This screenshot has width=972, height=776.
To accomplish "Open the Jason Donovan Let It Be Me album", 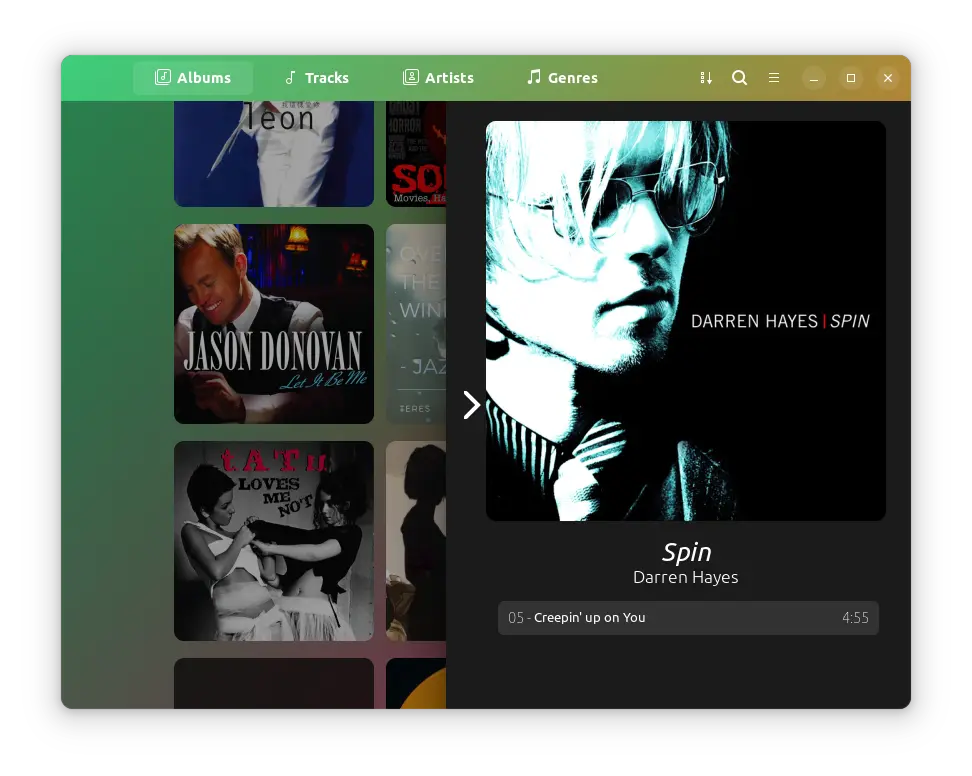I will tap(274, 324).
